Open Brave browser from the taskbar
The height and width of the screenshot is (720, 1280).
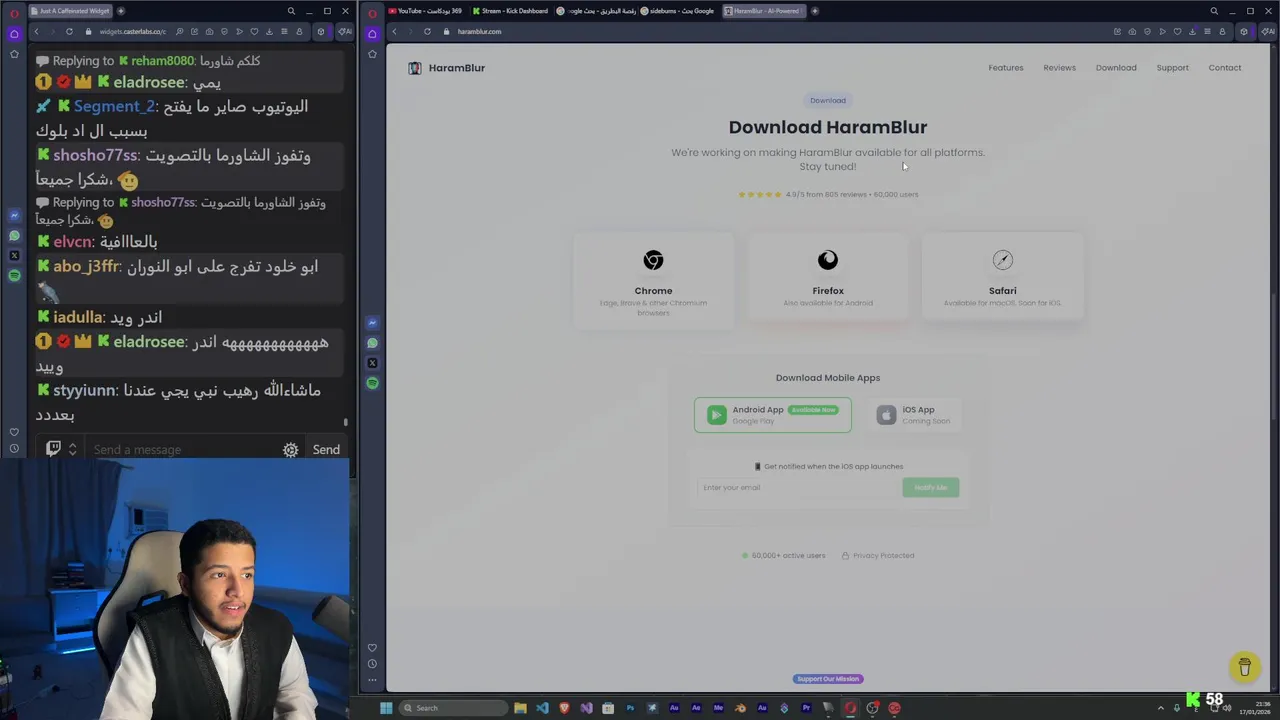pyautogui.click(x=564, y=708)
